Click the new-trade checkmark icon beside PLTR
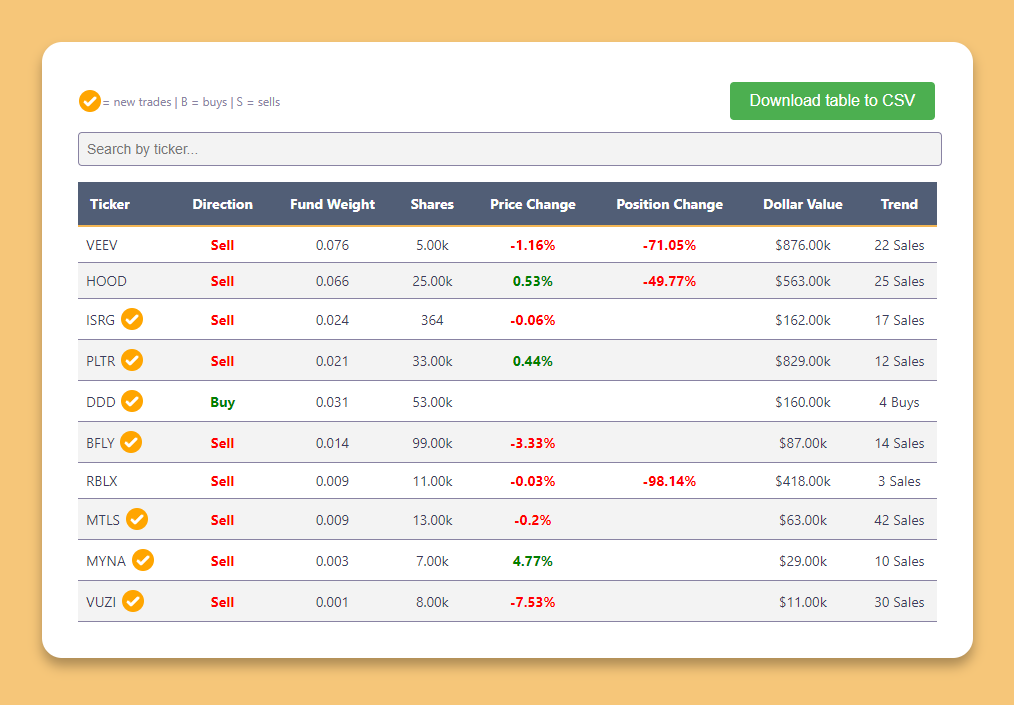This screenshot has height=705, width=1014. click(132, 360)
